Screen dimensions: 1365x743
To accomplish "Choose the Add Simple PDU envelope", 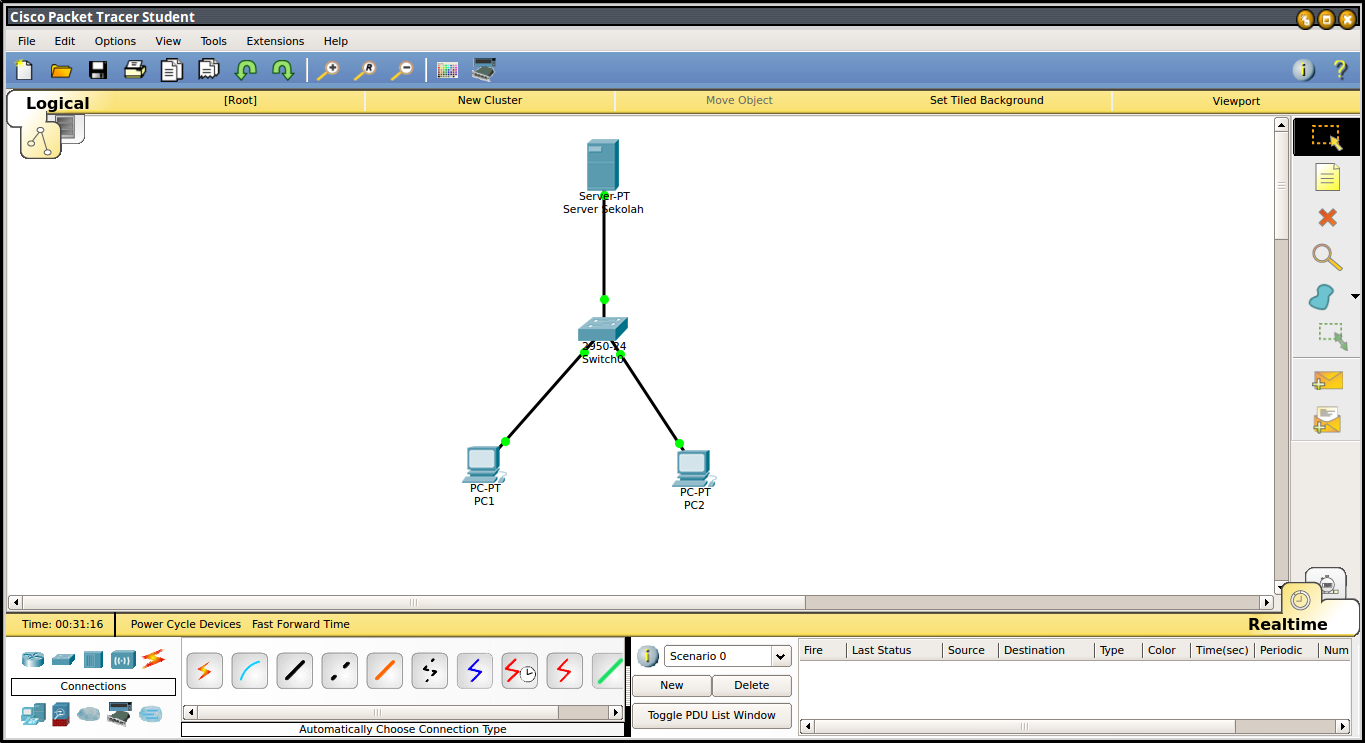I will 1327,381.
